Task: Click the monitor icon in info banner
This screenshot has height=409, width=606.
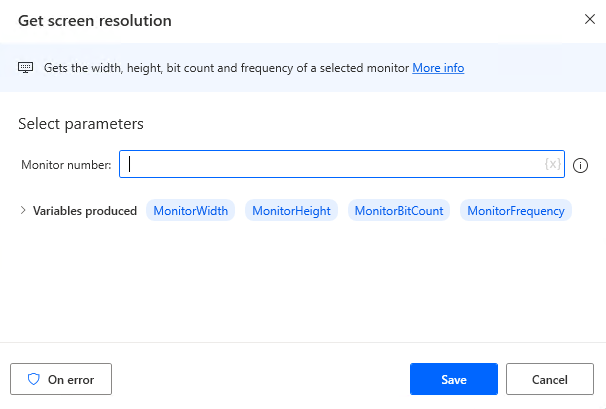Action: (26, 68)
